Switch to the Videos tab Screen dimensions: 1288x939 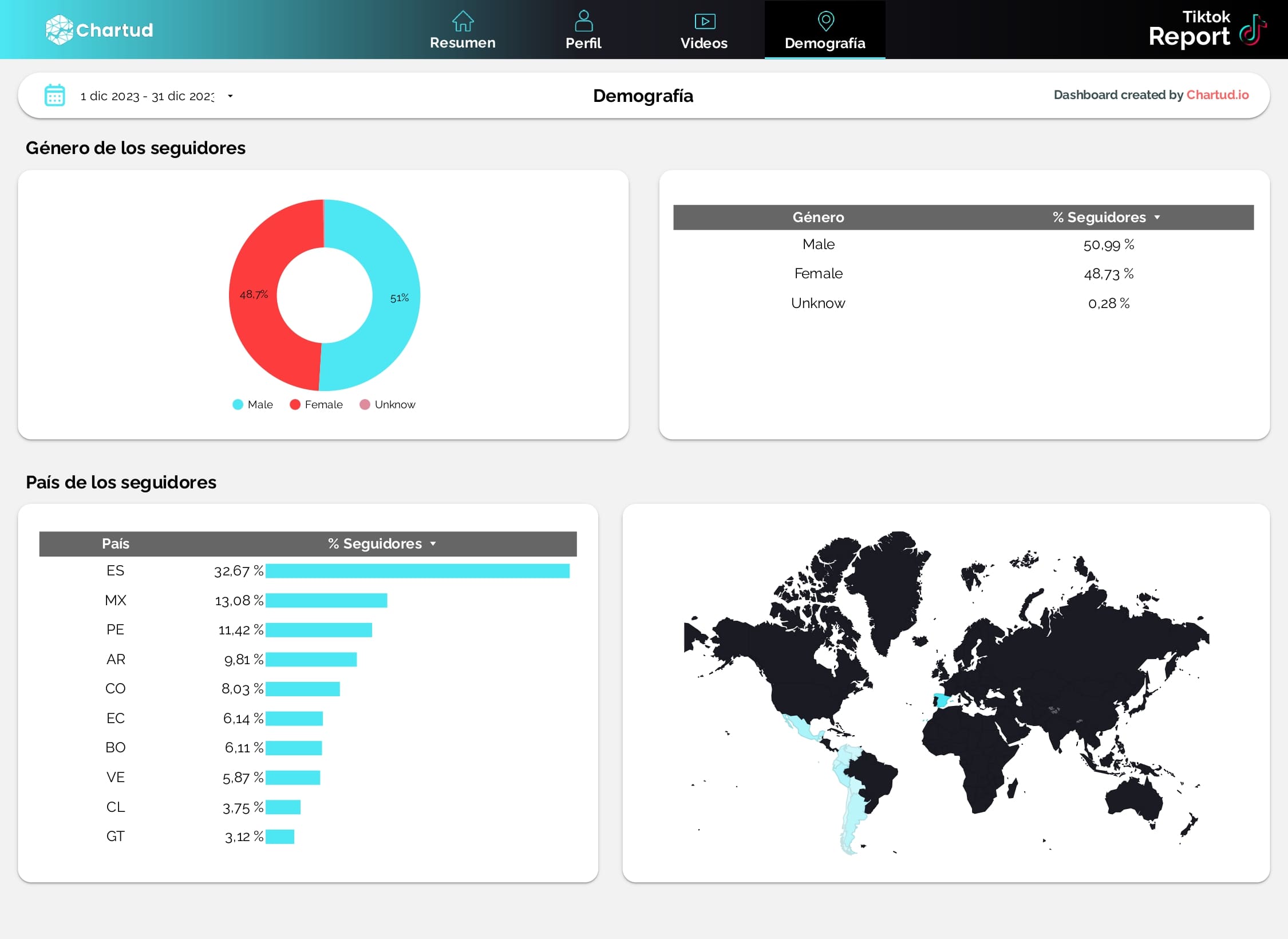704,43
